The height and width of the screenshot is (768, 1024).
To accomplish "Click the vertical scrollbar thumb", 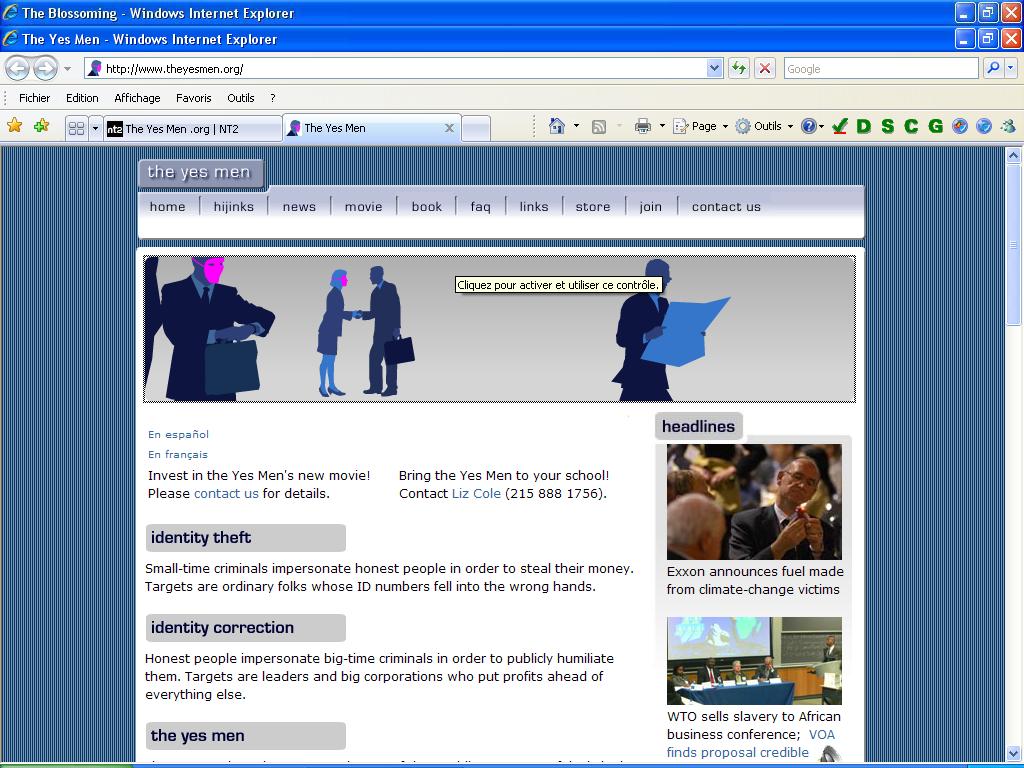I will (1013, 244).
